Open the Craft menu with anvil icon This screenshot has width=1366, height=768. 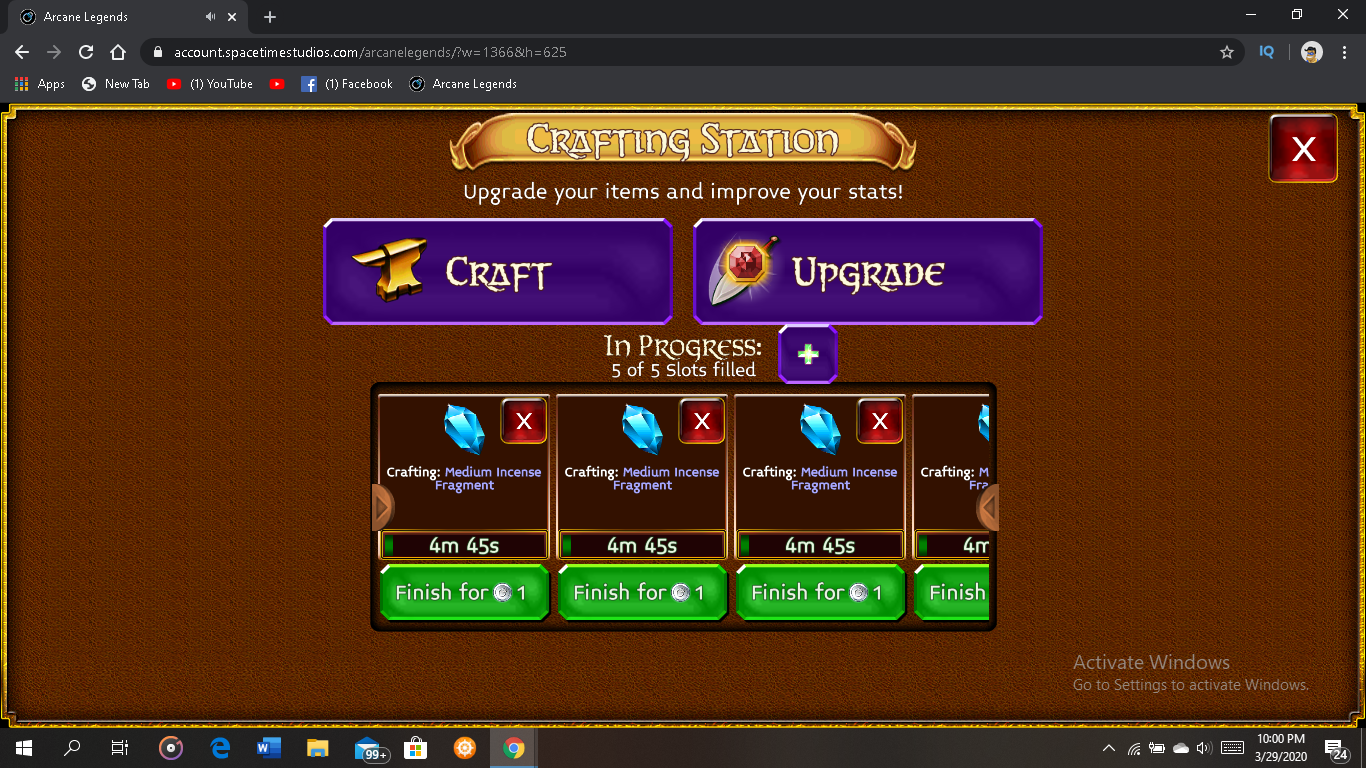tap(498, 272)
